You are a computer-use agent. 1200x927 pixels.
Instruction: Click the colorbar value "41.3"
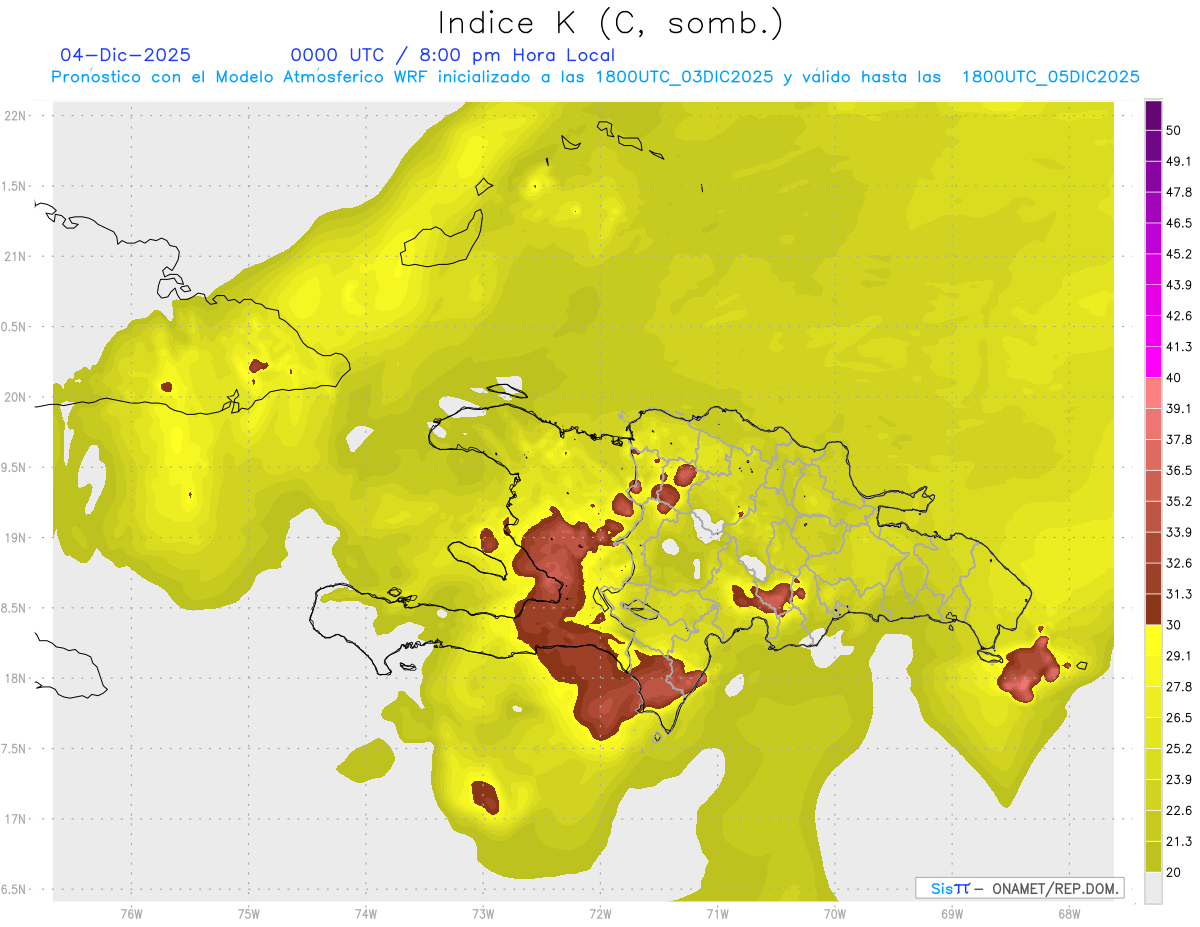pyautogui.click(x=1178, y=347)
